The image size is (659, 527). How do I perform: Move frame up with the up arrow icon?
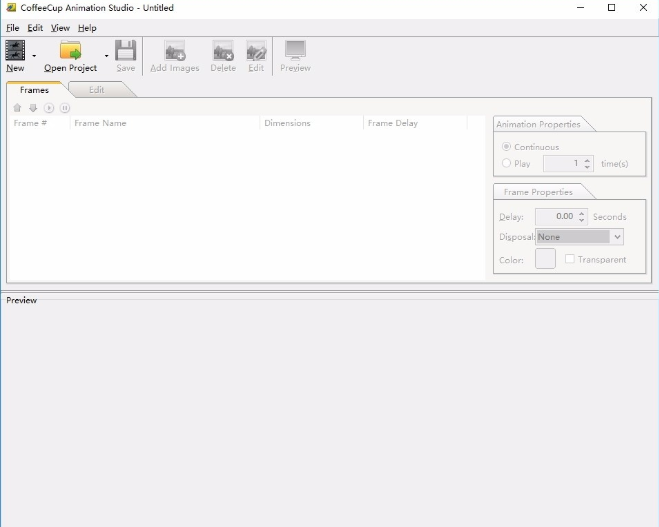[17, 108]
